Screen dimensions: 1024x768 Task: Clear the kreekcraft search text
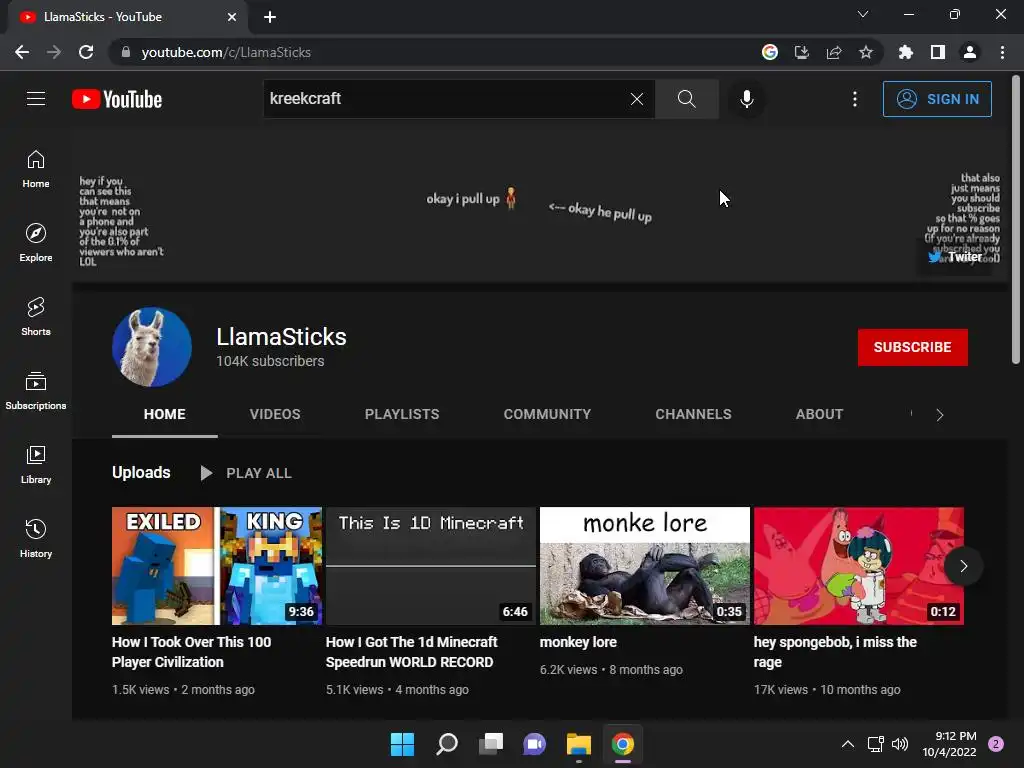(637, 99)
